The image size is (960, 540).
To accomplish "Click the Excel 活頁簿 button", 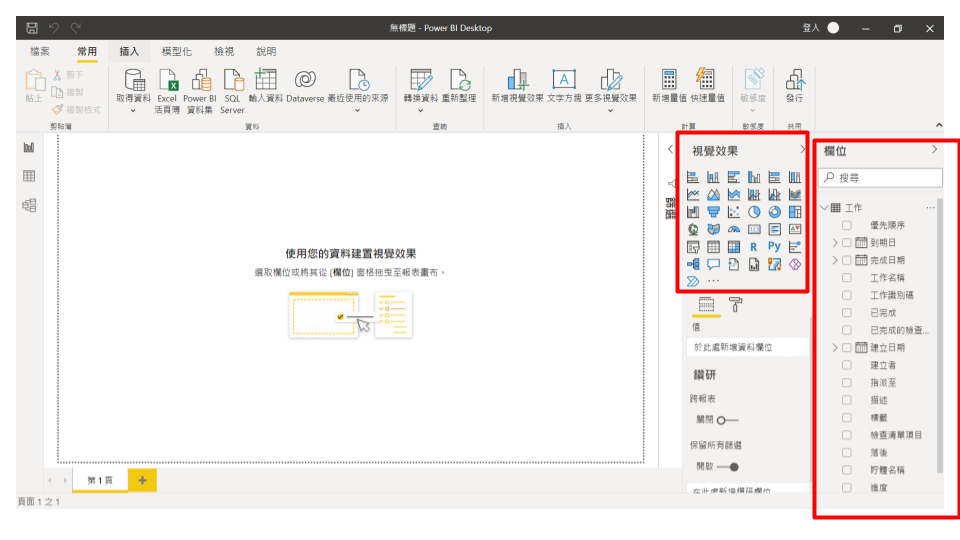I will pos(167,91).
